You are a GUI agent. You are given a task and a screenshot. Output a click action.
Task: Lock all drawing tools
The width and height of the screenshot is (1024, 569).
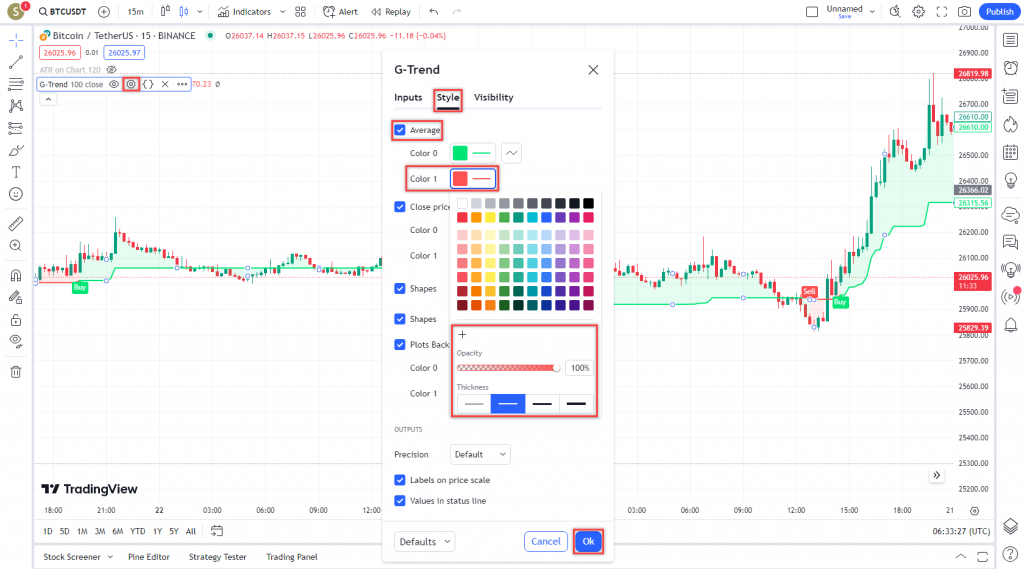[16, 319]
